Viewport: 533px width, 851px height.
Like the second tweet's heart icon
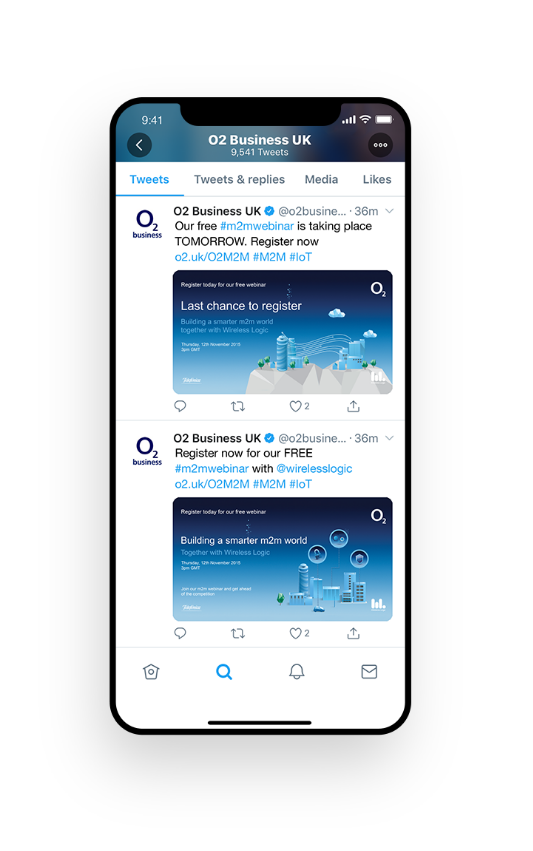click(295, 633)
